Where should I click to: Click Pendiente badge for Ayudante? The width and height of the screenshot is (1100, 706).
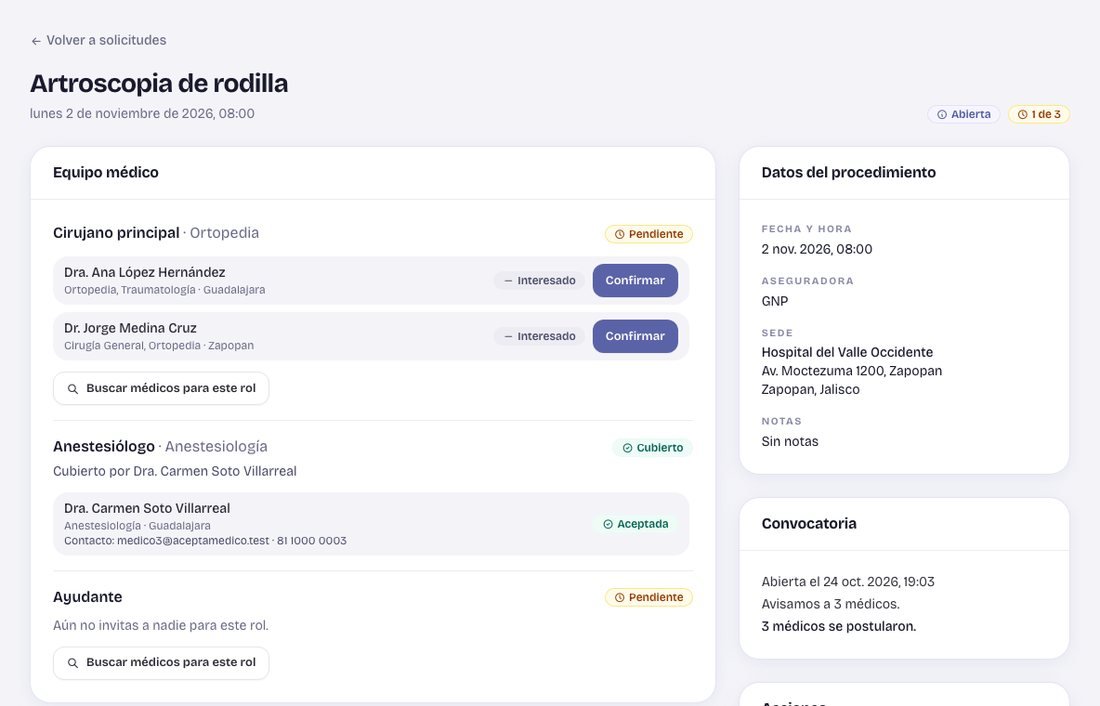[x=649, y=597]
